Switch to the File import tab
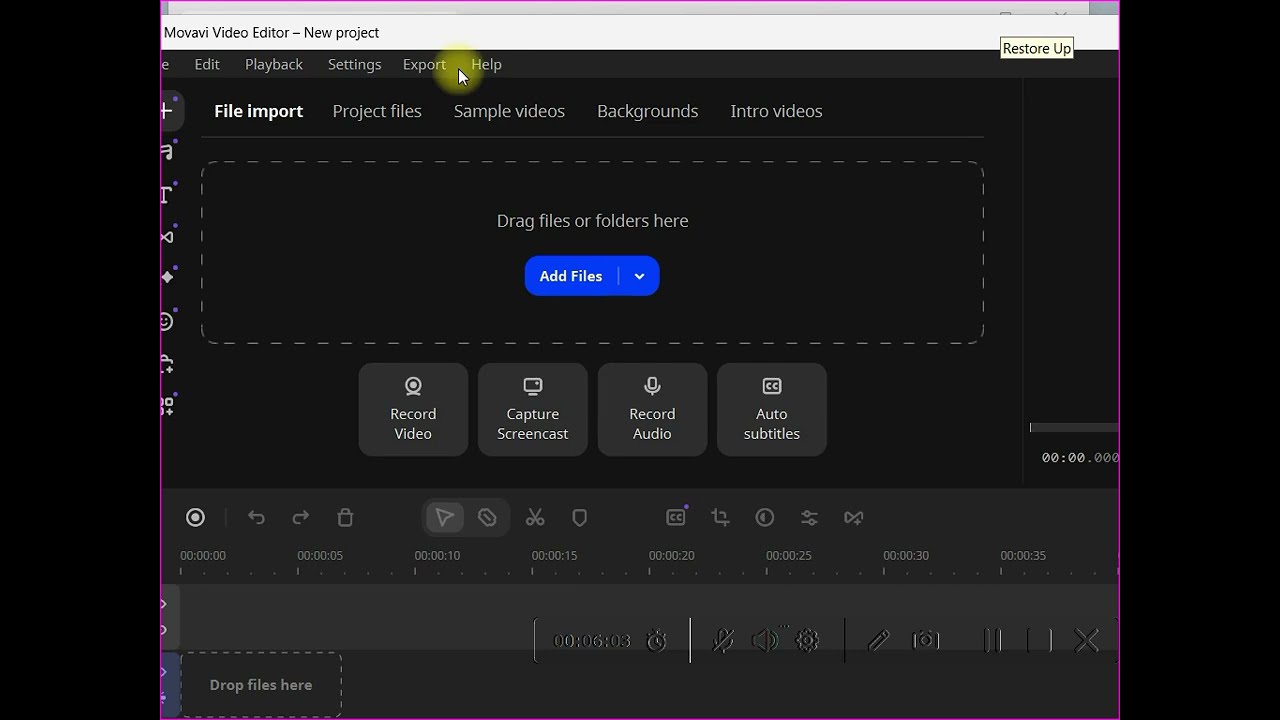This screenshot has height=720, width=1280. [258, 111]
